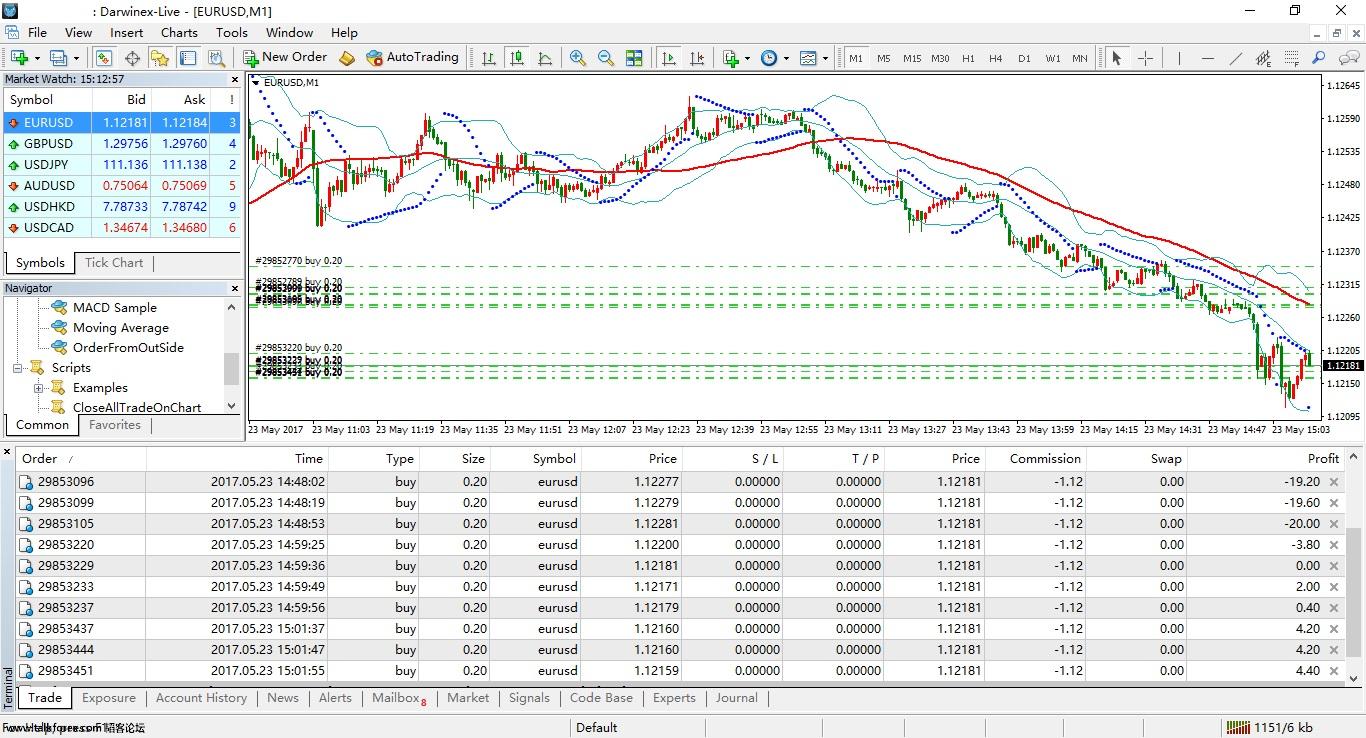Set timeframe to H4

coord(996,58)
